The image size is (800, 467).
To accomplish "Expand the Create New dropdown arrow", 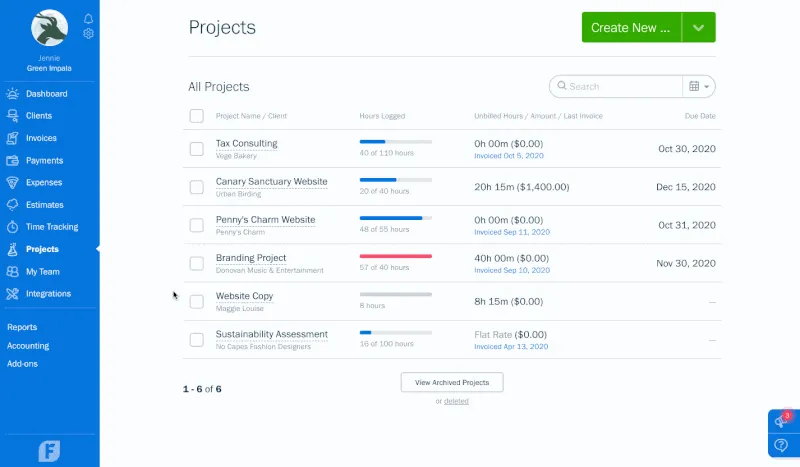I will (699, 28).
